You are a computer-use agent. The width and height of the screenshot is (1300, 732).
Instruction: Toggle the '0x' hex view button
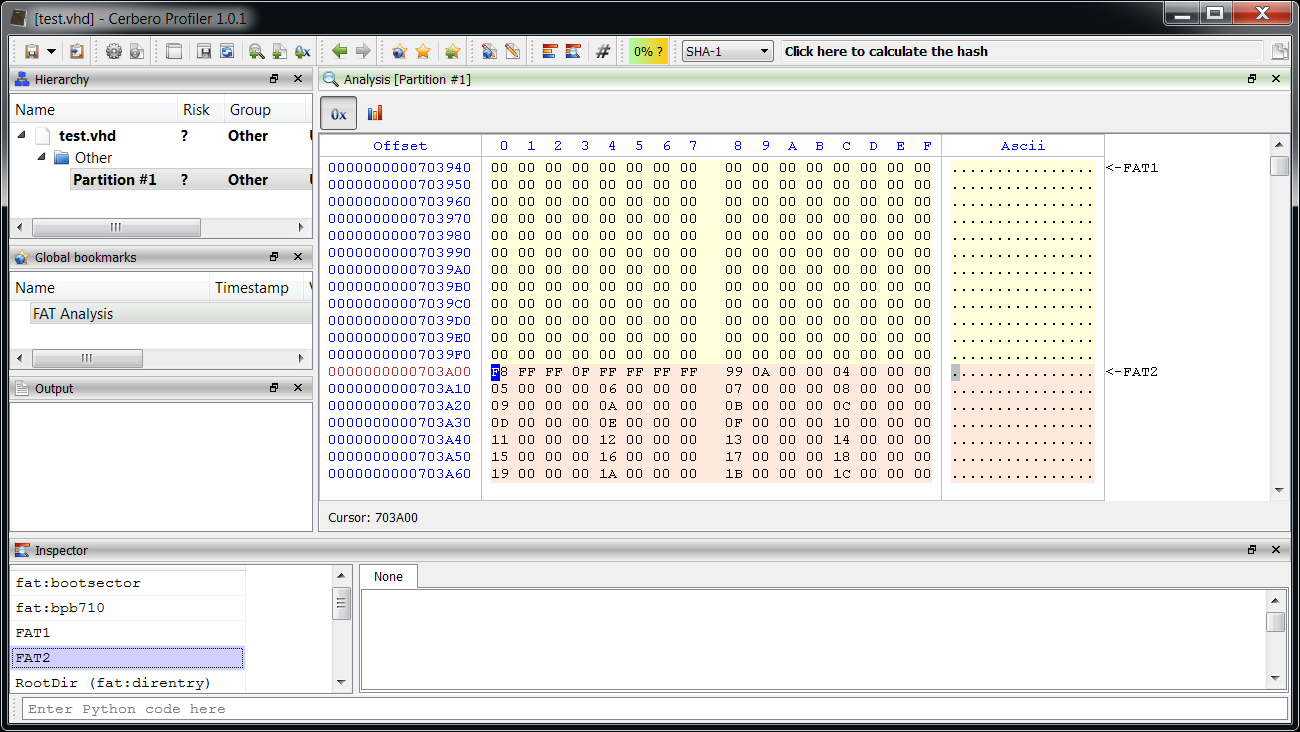click(x=338, y=114)
